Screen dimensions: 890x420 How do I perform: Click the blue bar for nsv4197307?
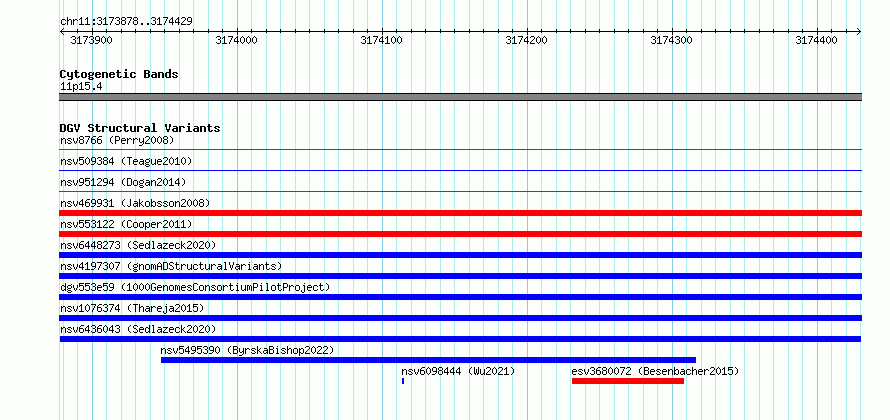(460, 276)
